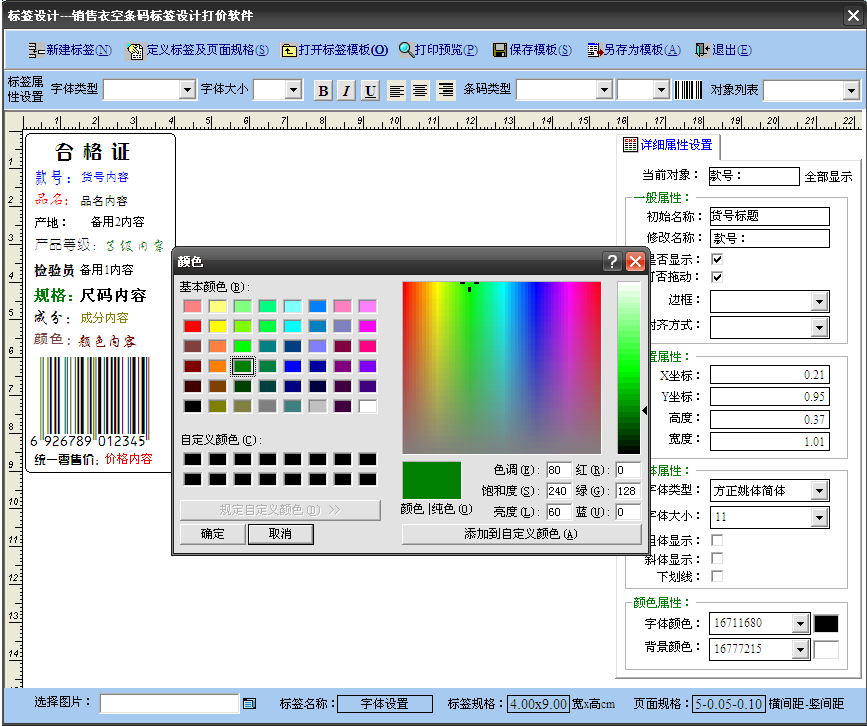Toggle Underline text formatting

click(x=370, y=91)
